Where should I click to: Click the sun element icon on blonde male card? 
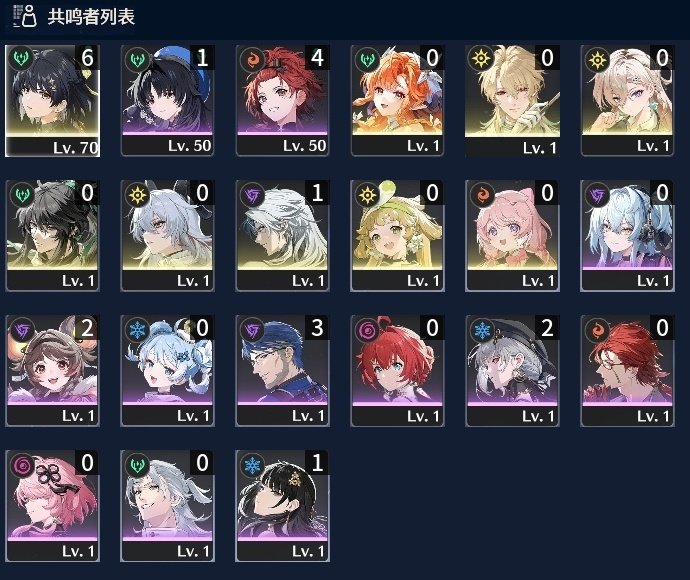(482, 59)
